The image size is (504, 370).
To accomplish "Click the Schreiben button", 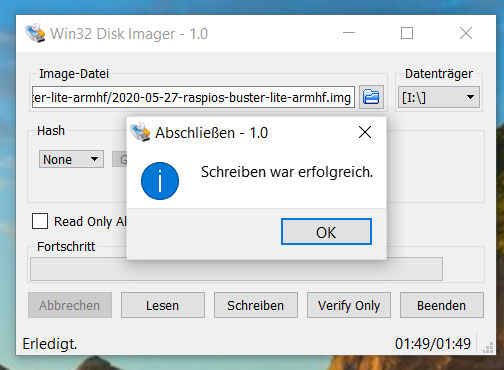I will click(256, 305).
